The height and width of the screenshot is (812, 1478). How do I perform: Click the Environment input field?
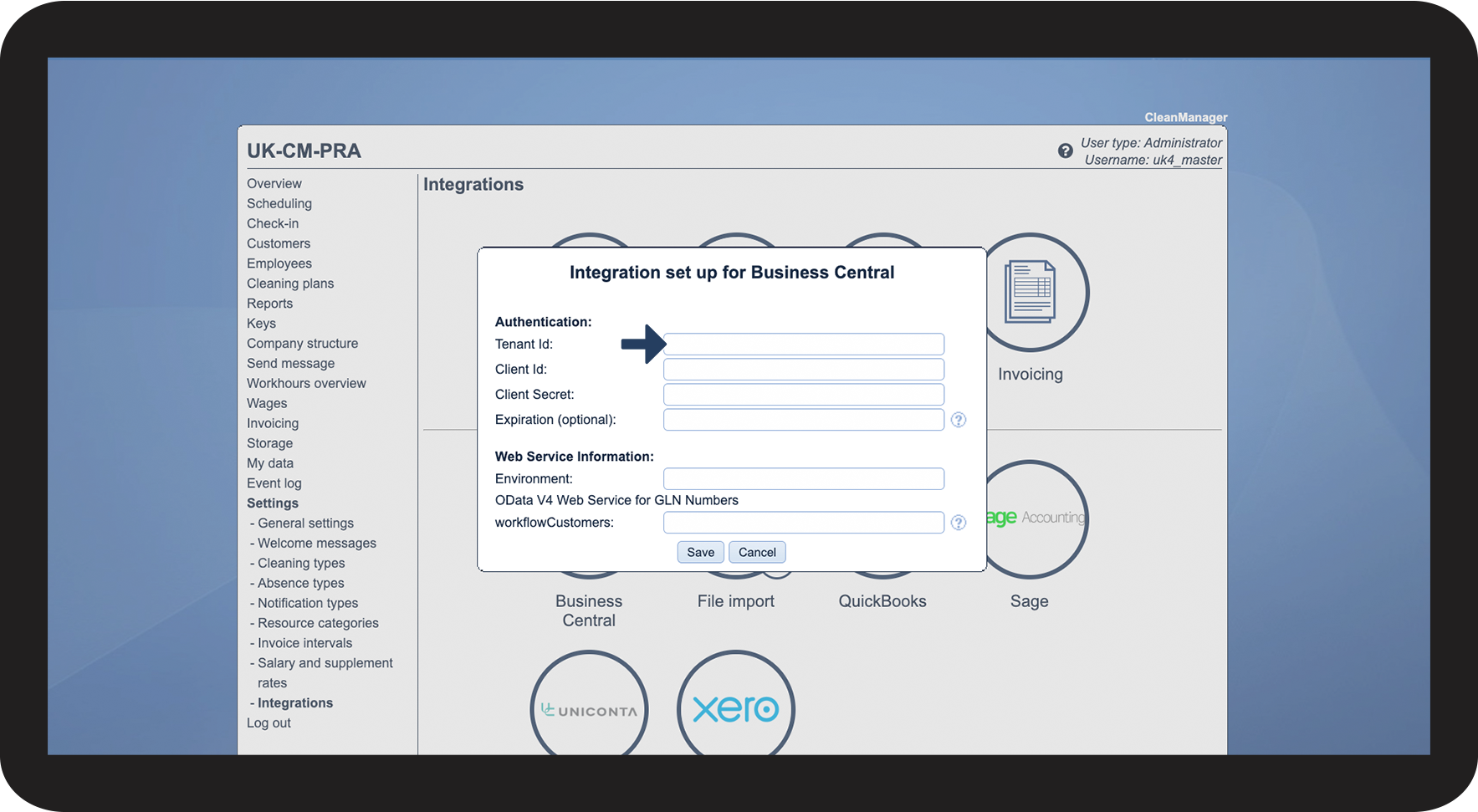click(804, 479)
